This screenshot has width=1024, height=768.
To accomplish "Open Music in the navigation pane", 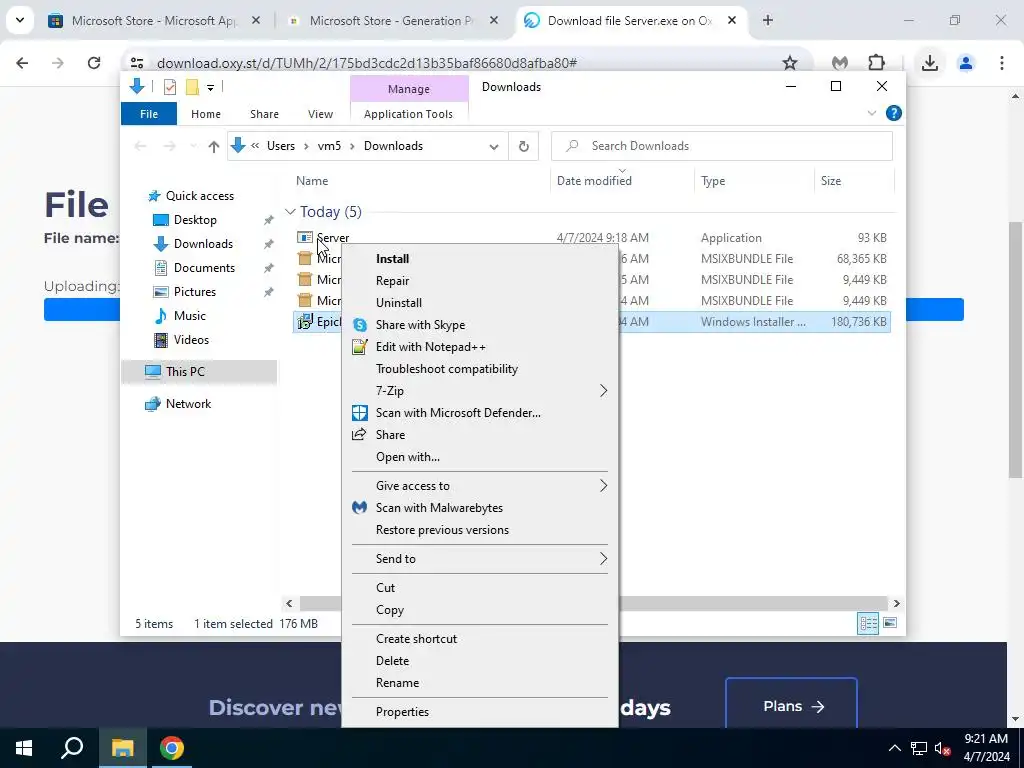I will pyautogui.click(x=189, y=316).
